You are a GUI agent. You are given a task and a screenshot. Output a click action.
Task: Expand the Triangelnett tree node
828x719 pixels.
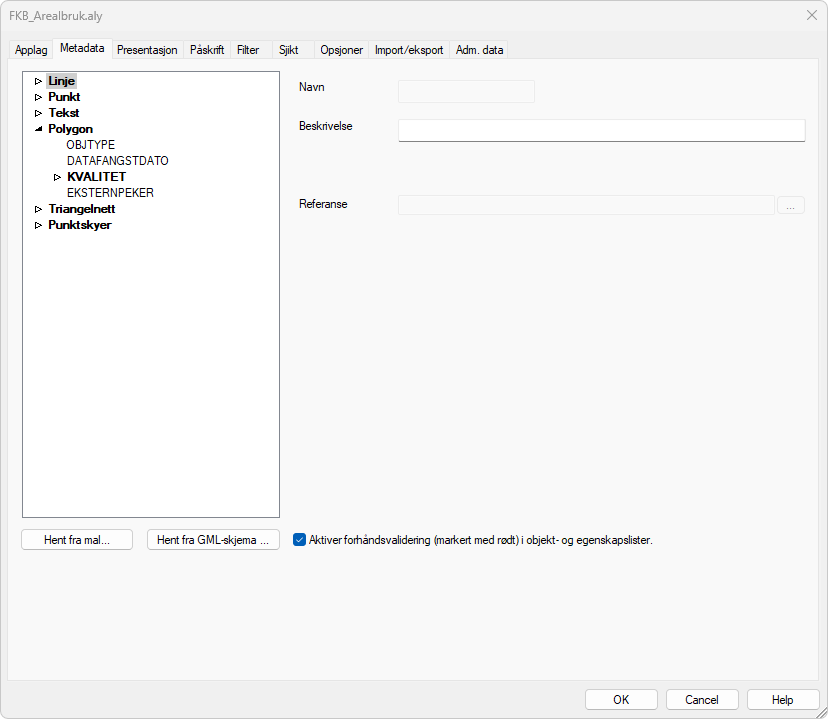click(x=39, y=208)
